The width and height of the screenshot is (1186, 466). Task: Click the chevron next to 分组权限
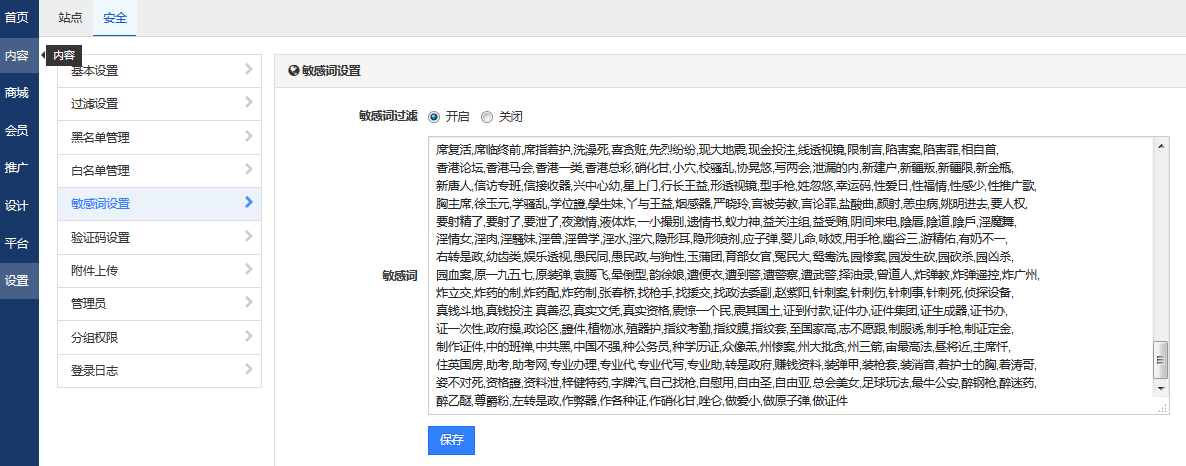pyautogui.click(x=247, y=337)
